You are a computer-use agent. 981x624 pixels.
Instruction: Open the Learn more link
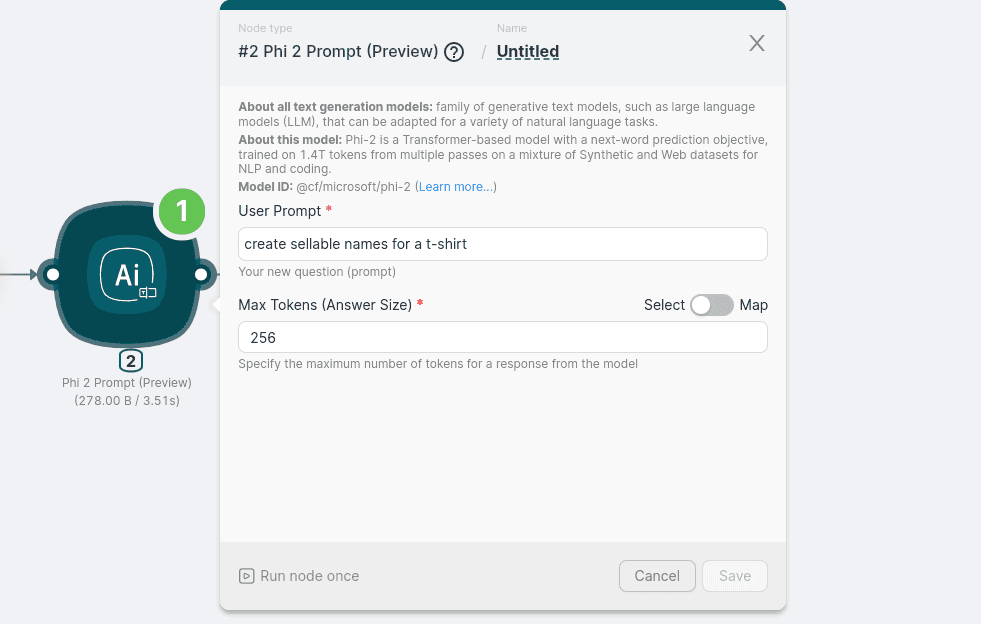(x=455, y=187)
